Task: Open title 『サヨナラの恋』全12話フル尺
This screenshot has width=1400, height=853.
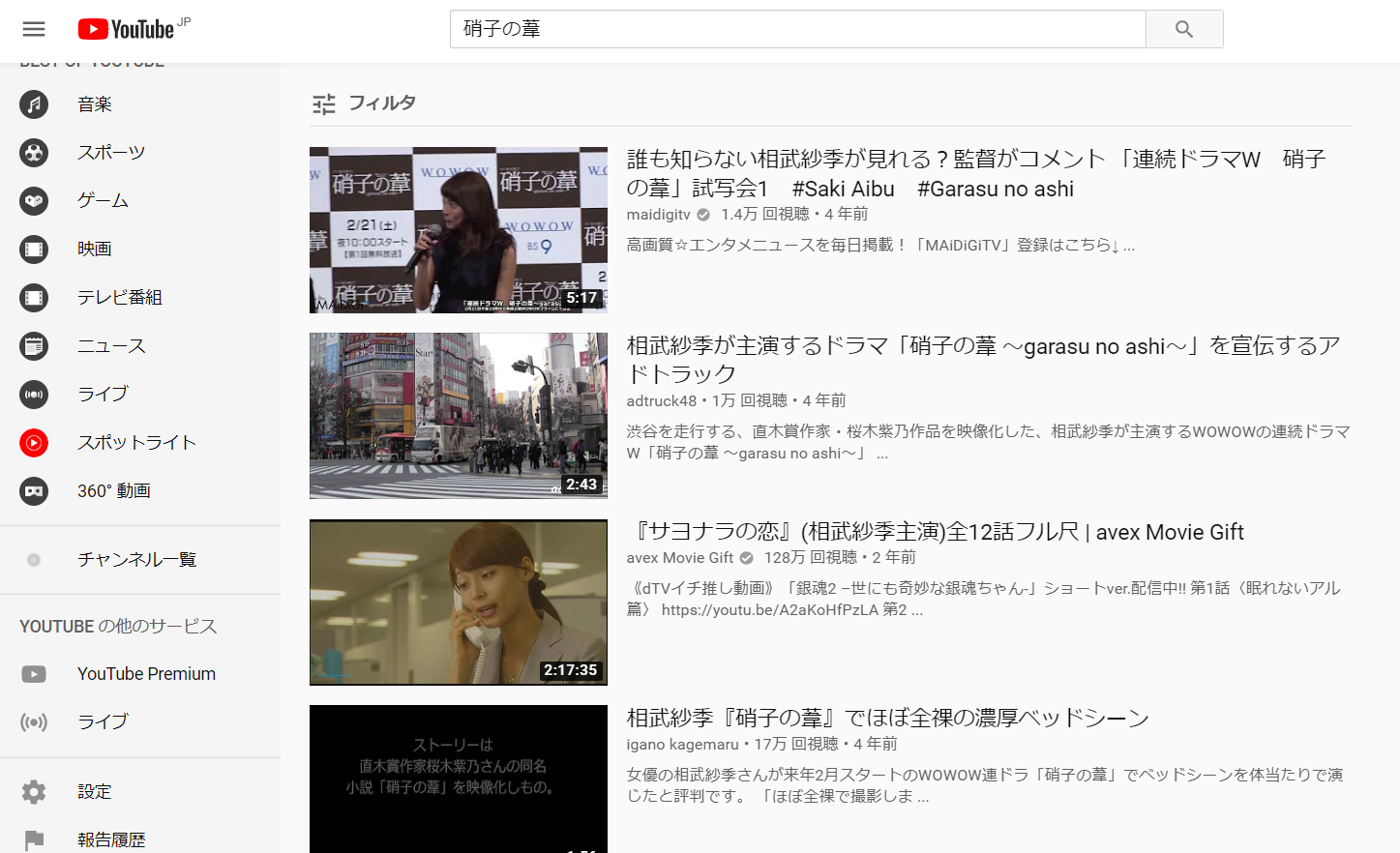Action: pos(935,532)
